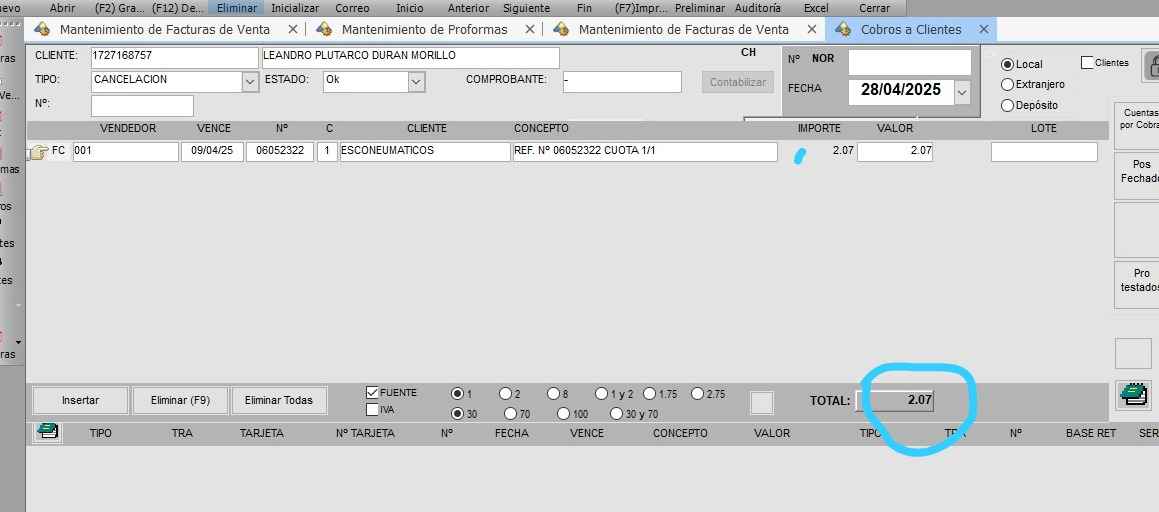Select the Depósito radio option

tap(1008, 105)
